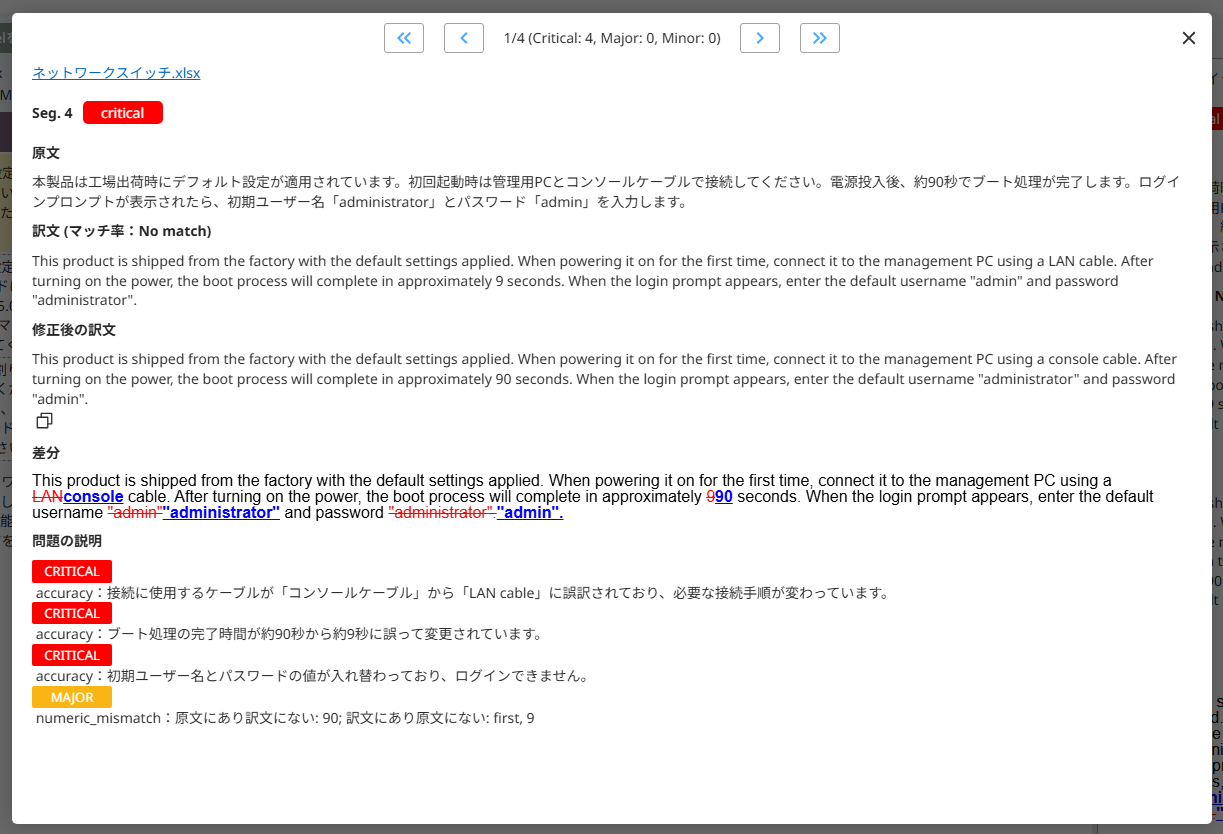Screen dimensions: 1223x834
Task: Click the 訳文 (マッチ率：No match) heading
Action: [122, 231]
